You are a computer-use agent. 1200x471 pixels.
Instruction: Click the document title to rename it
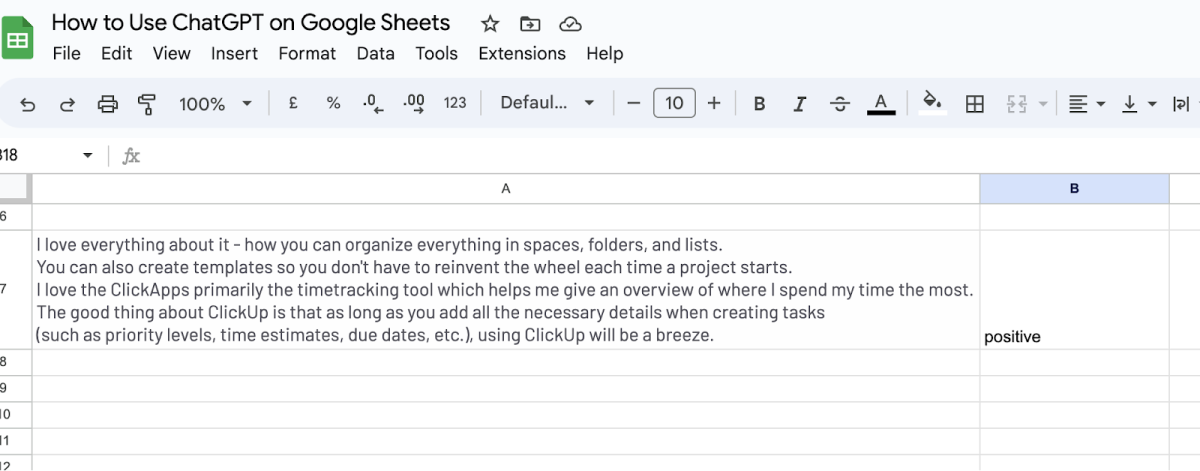click(x=251, y=23)
